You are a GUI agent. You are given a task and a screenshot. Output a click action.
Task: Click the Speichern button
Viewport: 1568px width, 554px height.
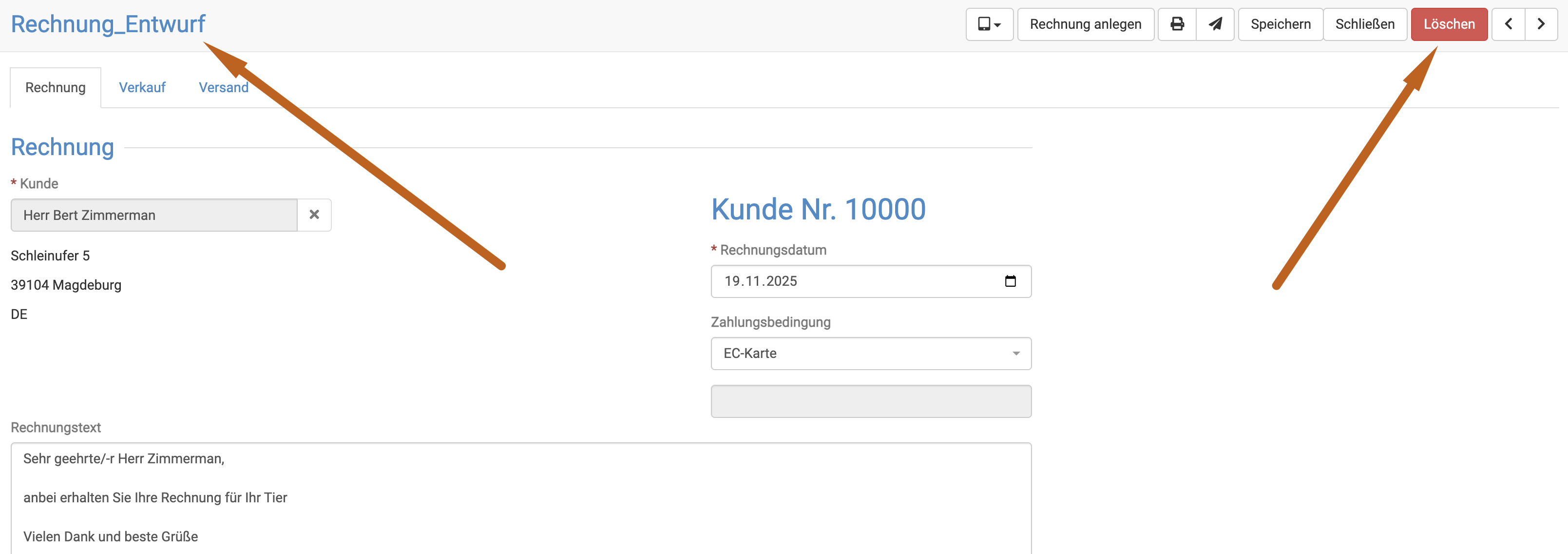click(x=1280, y=24)
